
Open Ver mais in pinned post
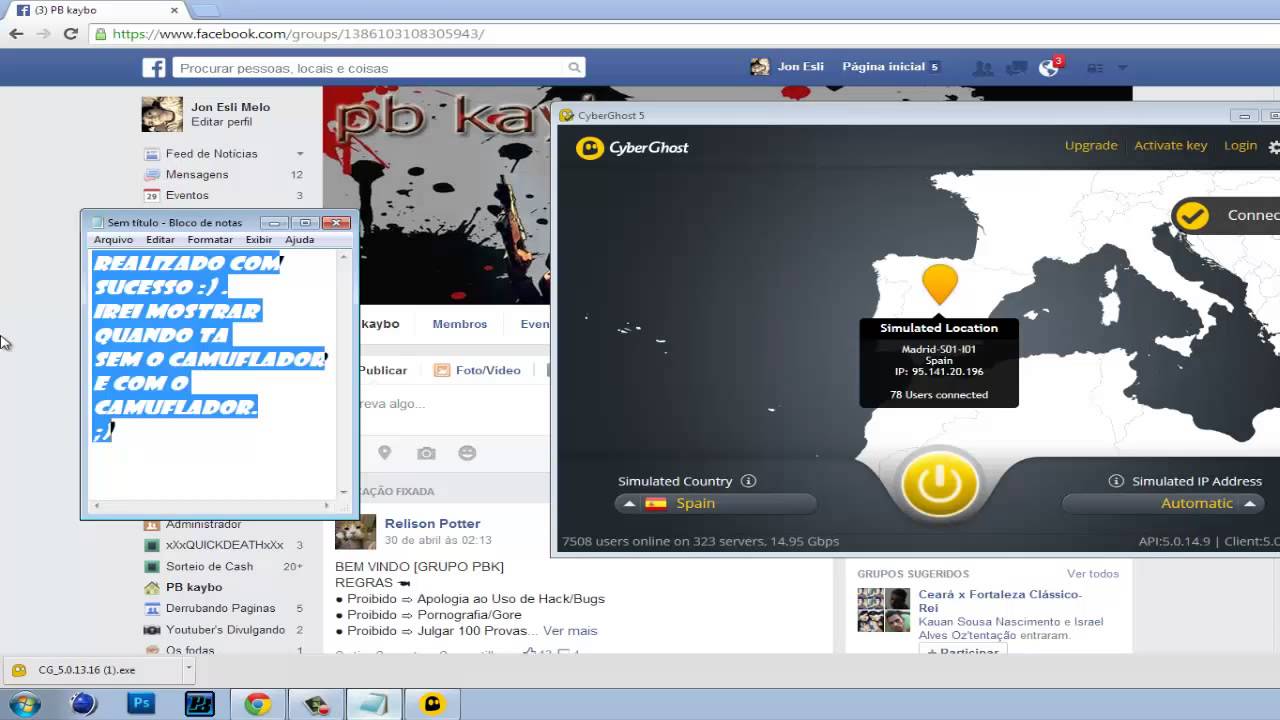(x=570, y=631)
